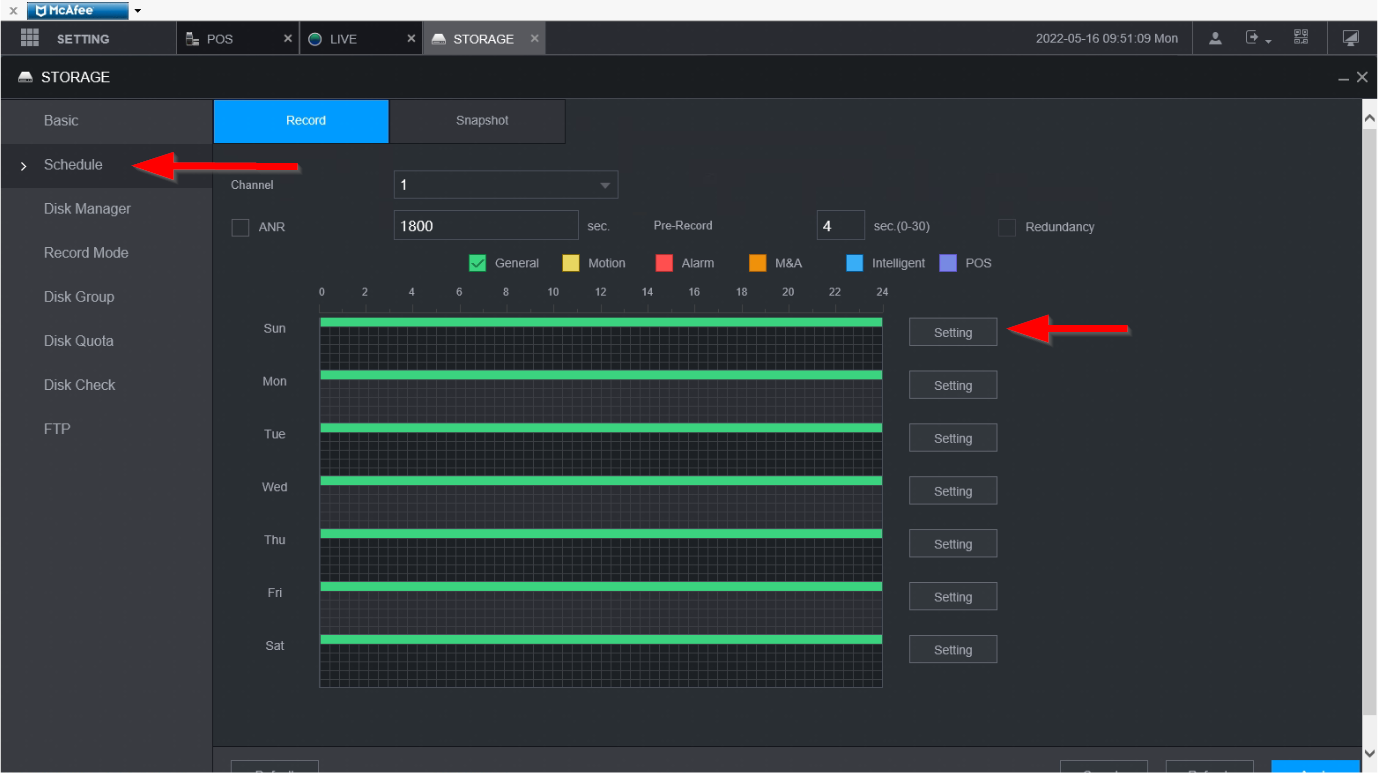Toggle the Redundancy checkbox
1378x773 pixels.
1007,227
